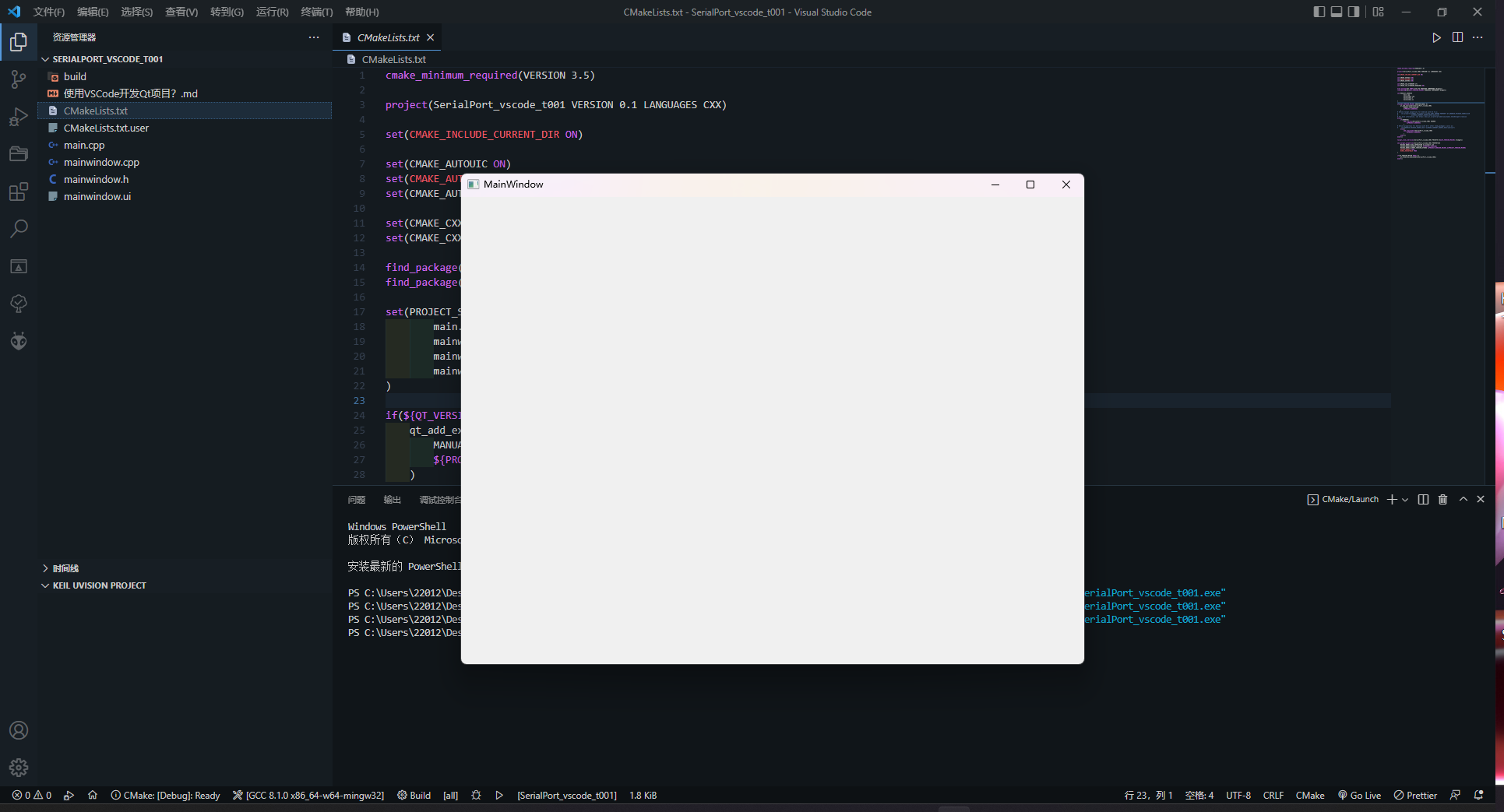Click the status bar home icon
This screenshot has width=1504, height=812.
coord(93,796)
